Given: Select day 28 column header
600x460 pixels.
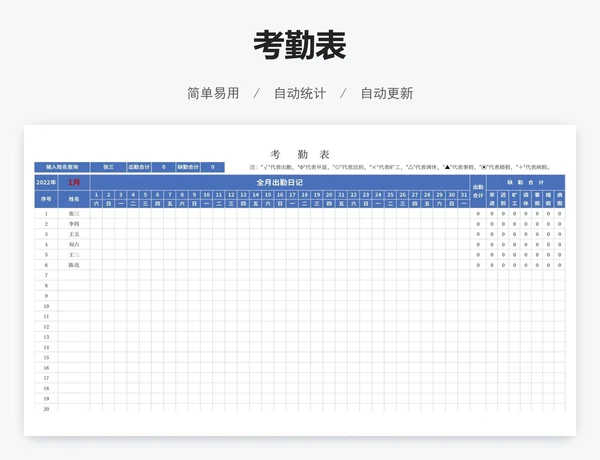Looking at the screenshot, I should 427,195.
